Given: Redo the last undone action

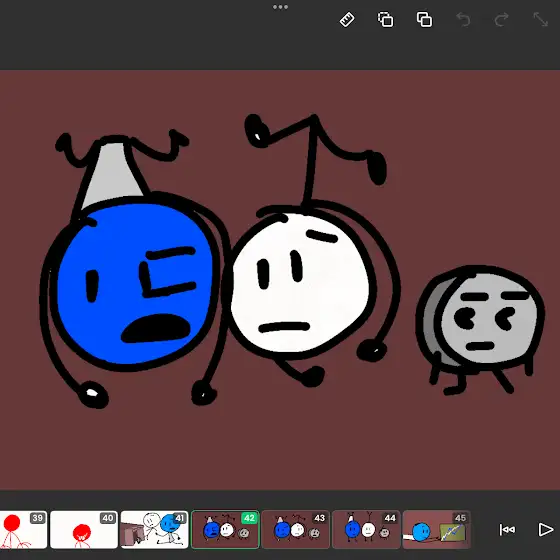Looking at the screenshot, I should click(x=502, y=20).
